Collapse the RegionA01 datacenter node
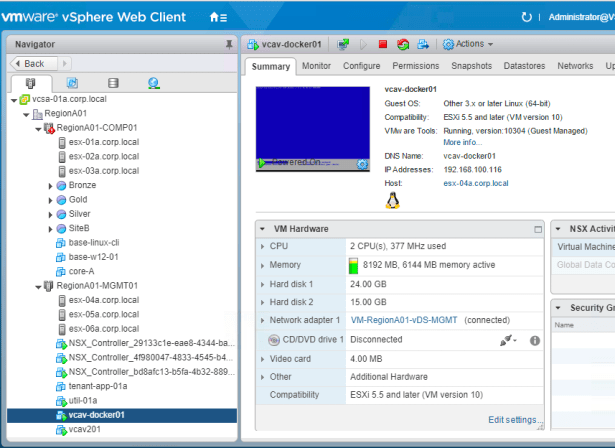Image resolution: width=615 pixels, height=448 pixels. tap(26, 115)
